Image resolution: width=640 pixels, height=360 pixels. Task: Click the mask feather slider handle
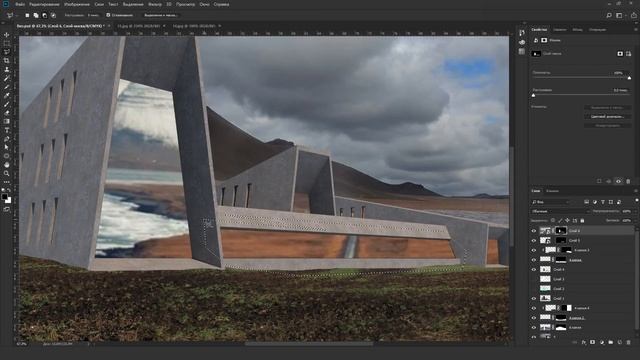pos(533,96)
